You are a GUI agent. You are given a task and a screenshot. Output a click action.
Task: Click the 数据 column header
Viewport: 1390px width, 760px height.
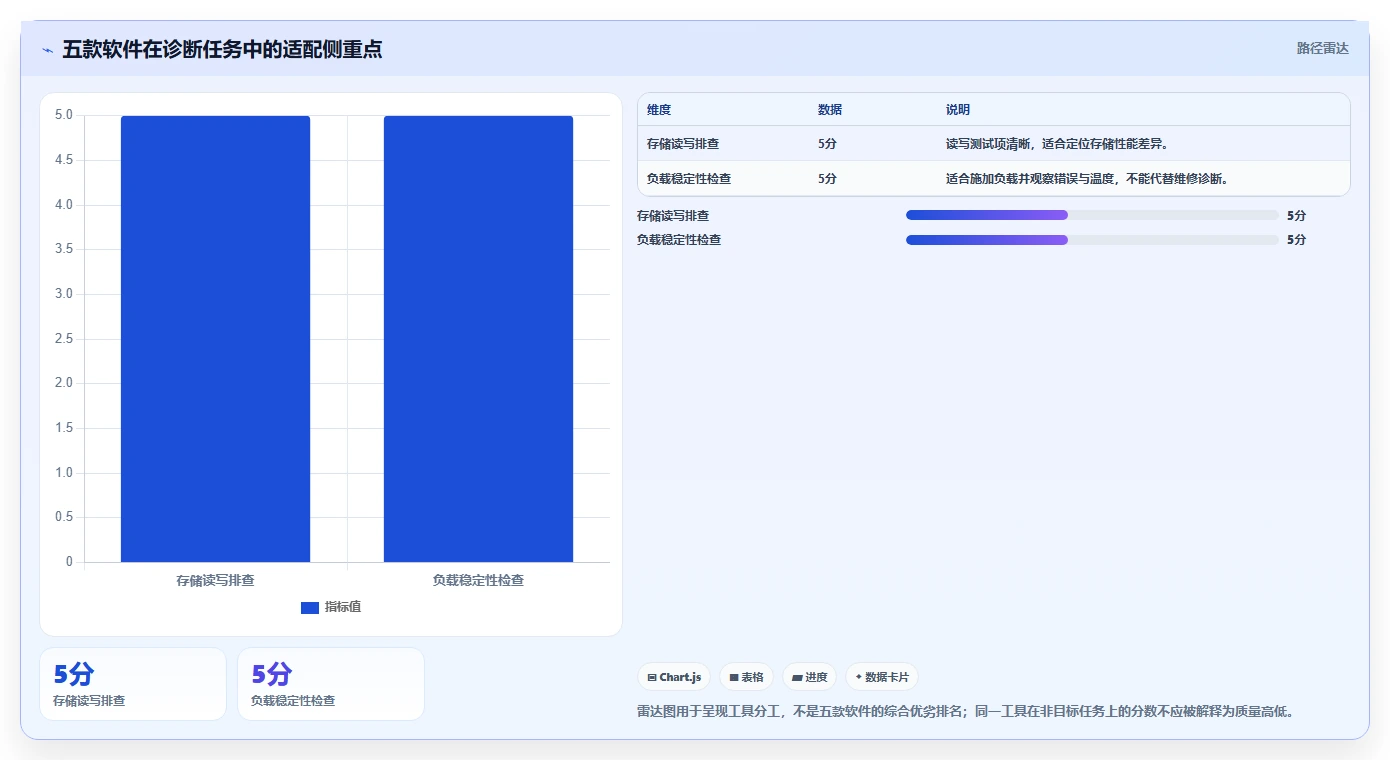point(830,110)
